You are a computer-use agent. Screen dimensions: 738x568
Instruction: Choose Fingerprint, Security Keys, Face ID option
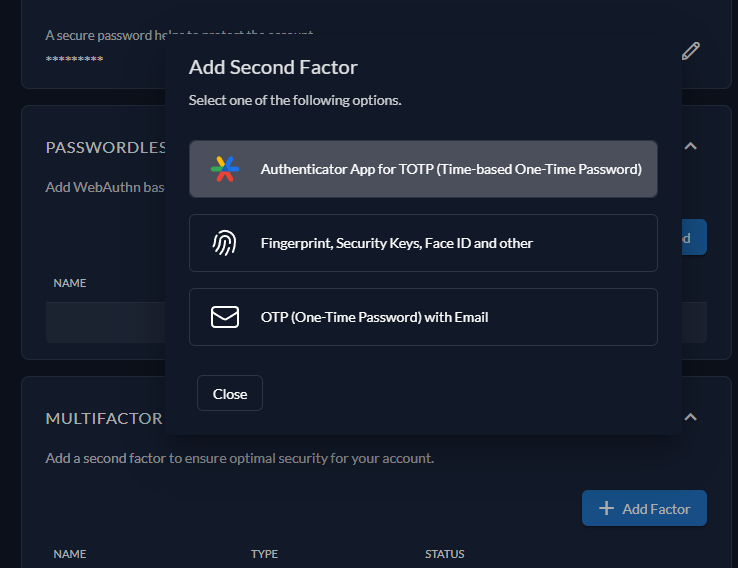click(x=422, y=243)
